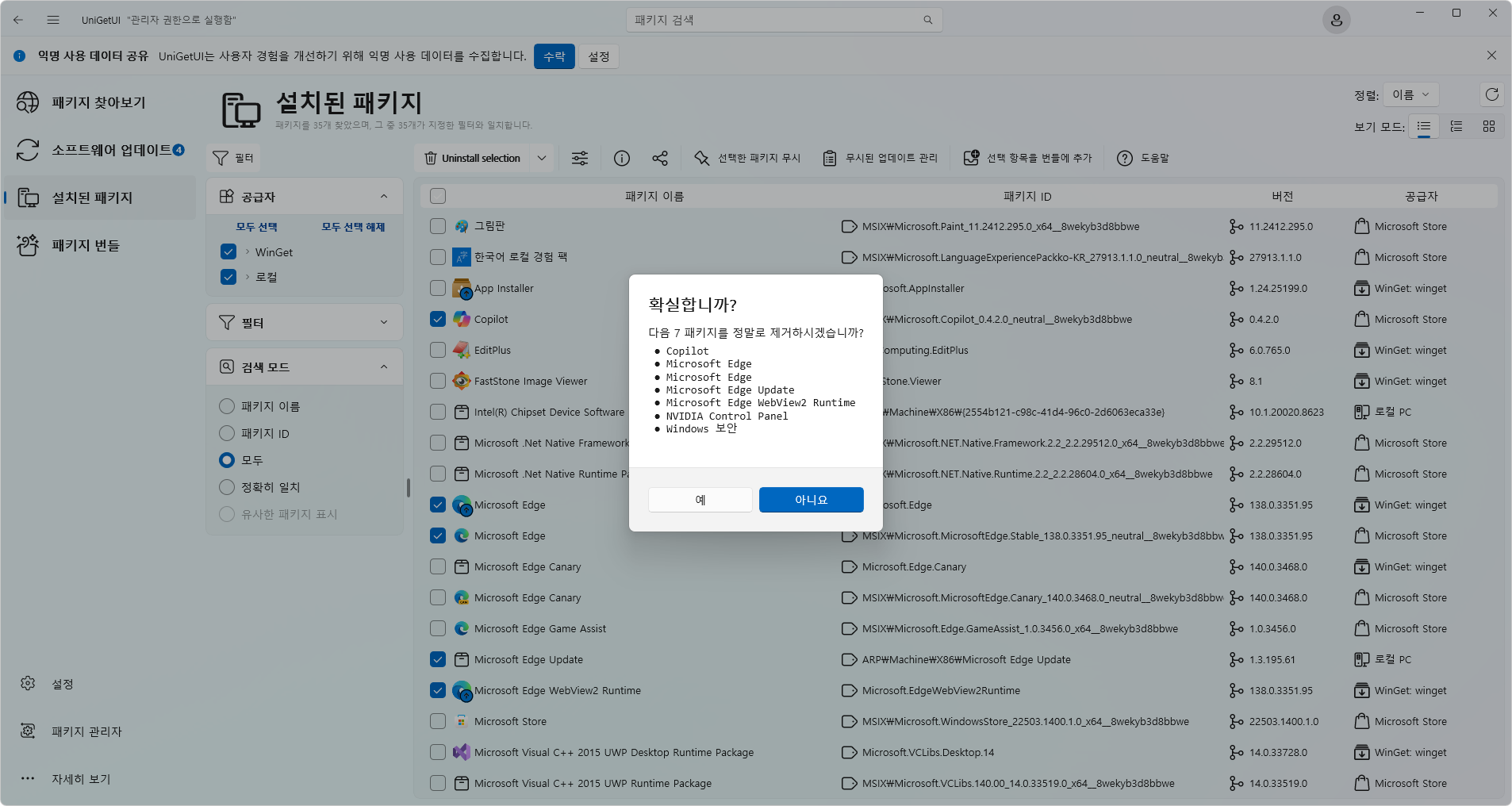Check the Microsoft Edge Canary winget checkbox
This screenshot has width=1512, height=806.
438,566
